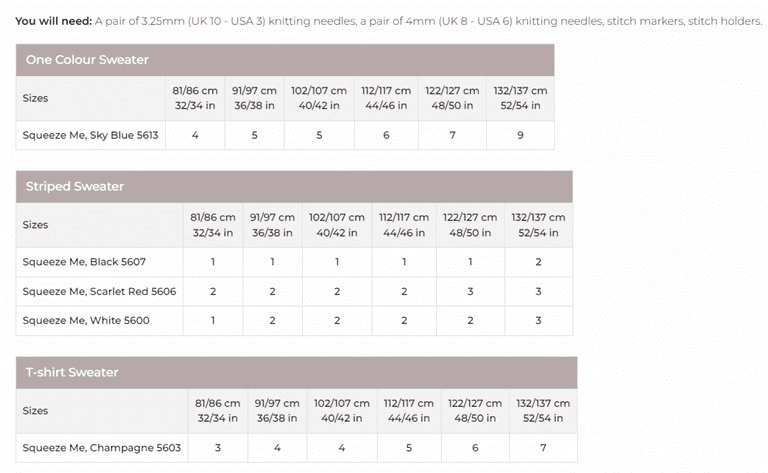Select the Squeeze Me, Black 5607 row label

[x=84, y=262]
